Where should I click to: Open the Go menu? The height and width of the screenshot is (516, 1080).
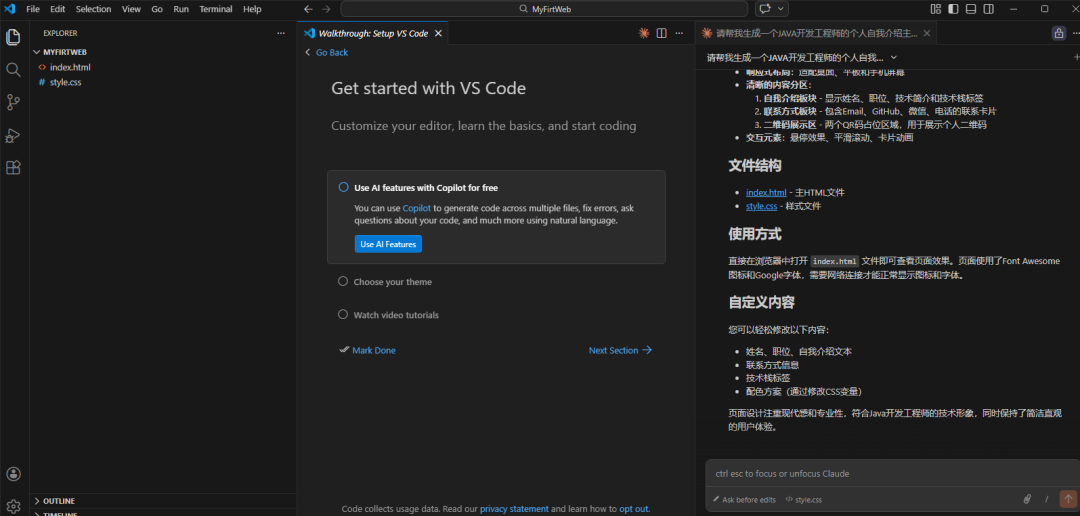(157, 9)
